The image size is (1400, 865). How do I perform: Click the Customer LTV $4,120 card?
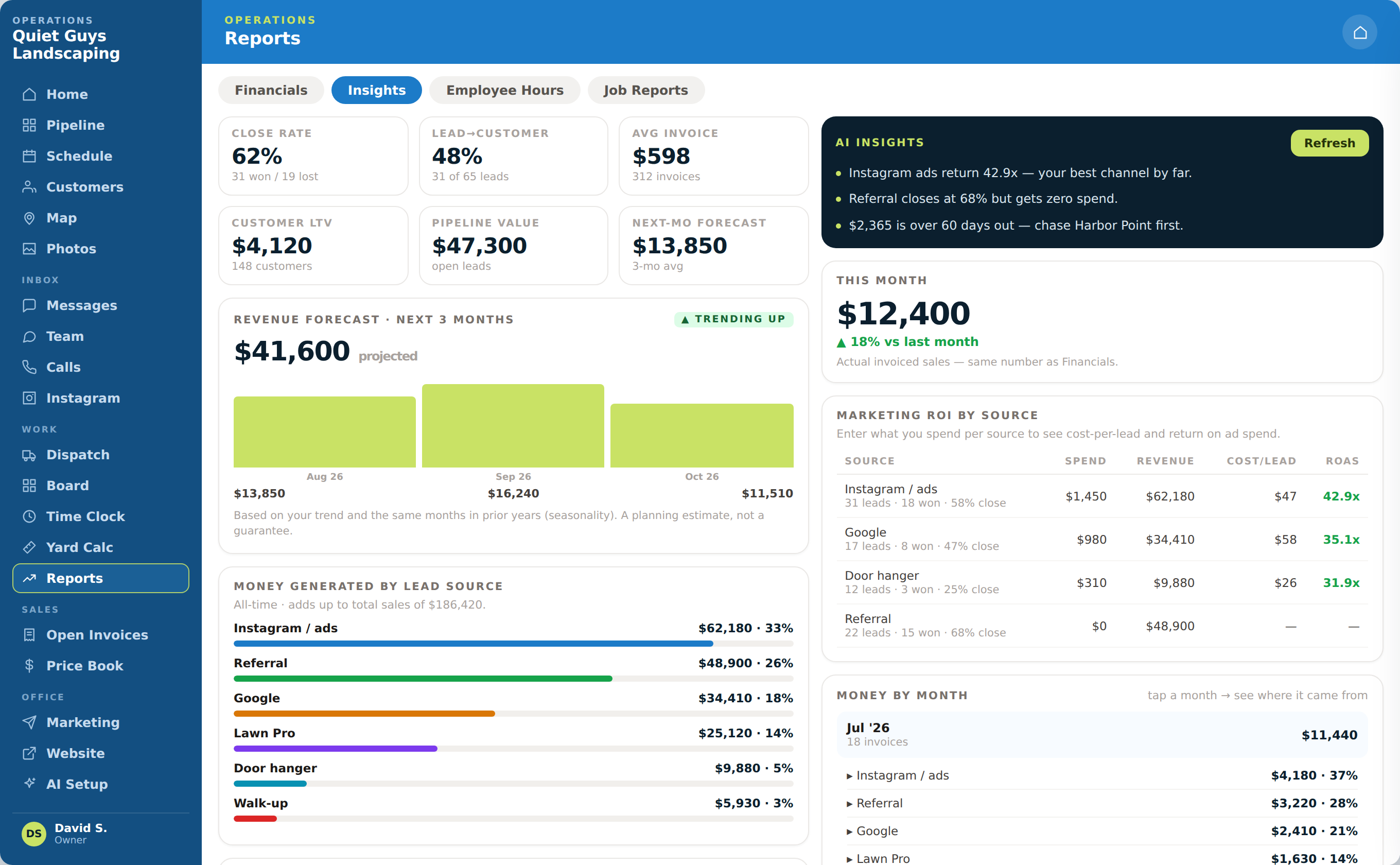point(313,246)
